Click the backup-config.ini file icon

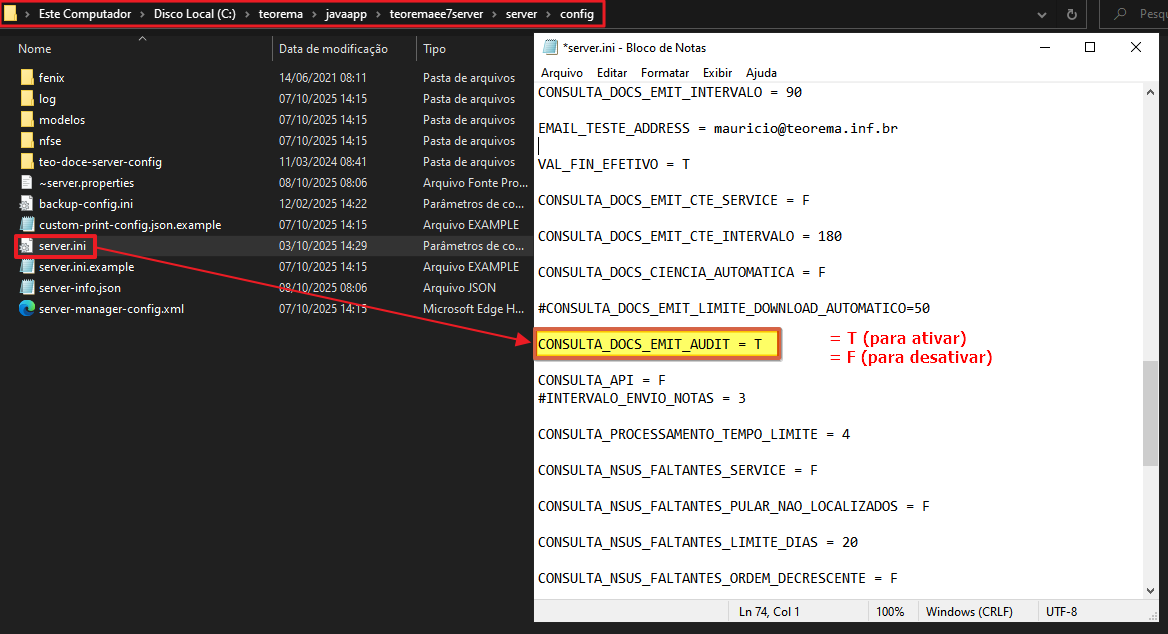pos(27,203)
